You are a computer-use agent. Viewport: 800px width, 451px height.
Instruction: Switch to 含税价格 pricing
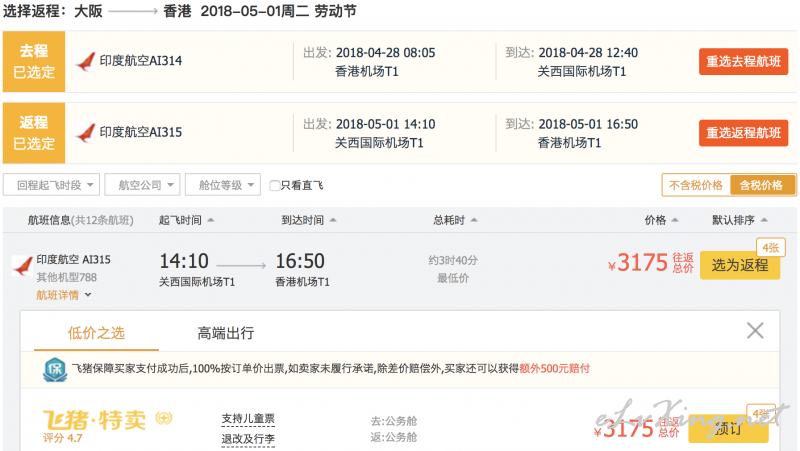(762, 185)
